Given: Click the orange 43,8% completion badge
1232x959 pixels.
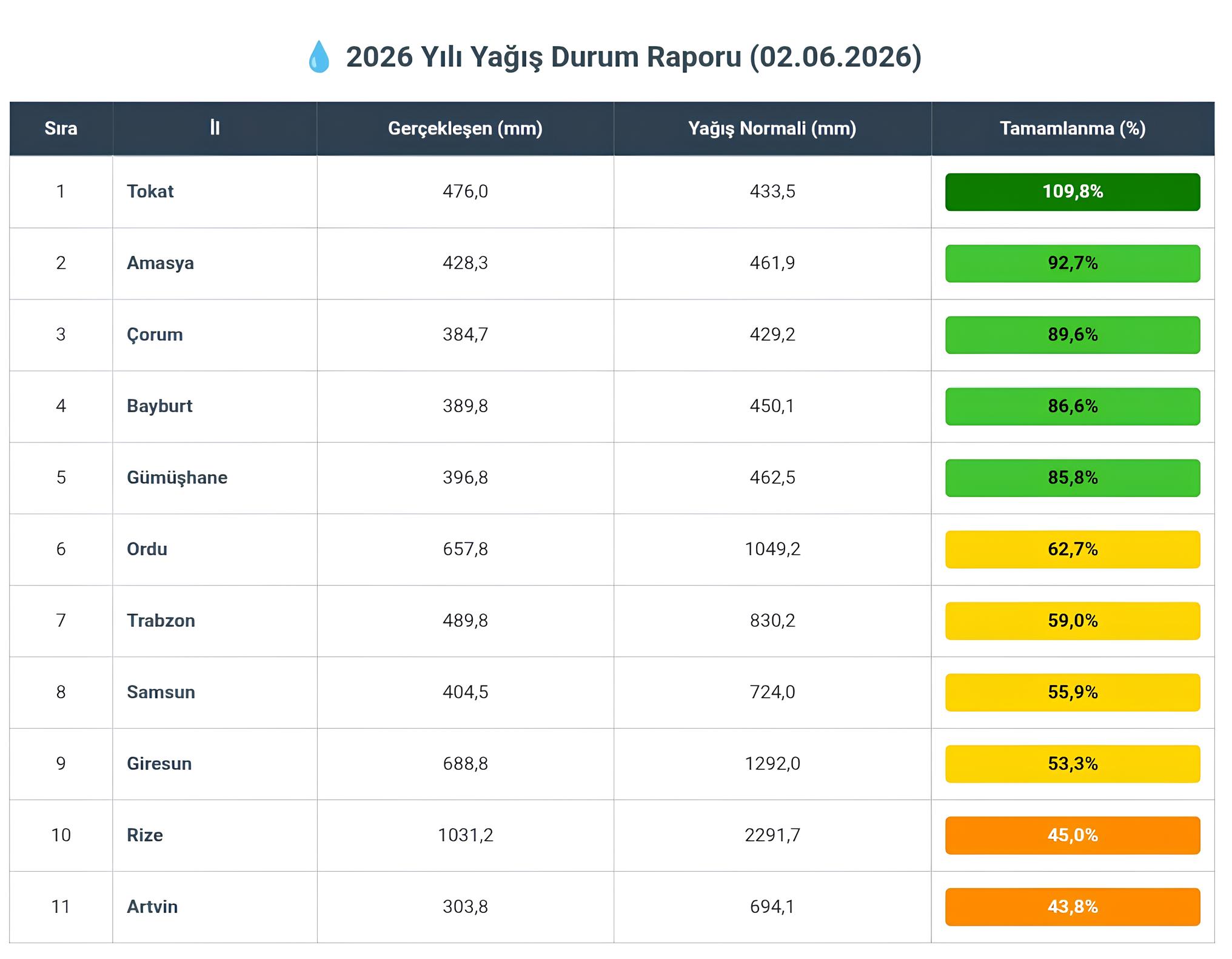Looking at the screenshot, I should tap(1073, 907).
